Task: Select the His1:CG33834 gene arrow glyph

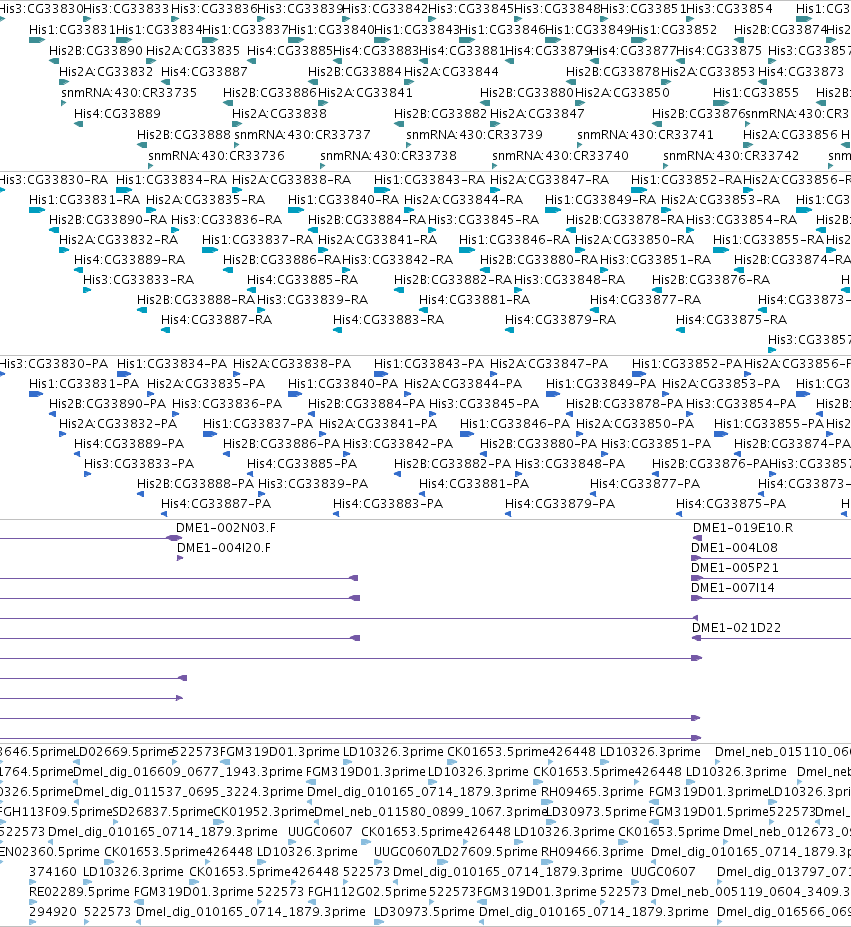Action: click(124, 40)
